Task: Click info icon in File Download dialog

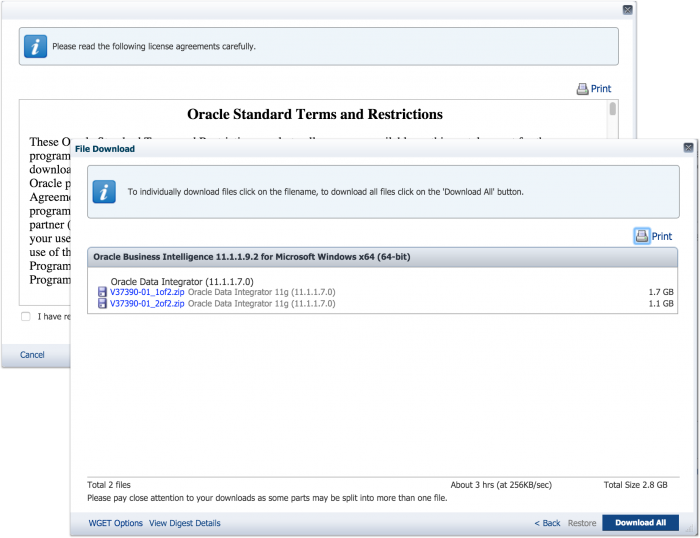Action: click(x=104, y=192)
